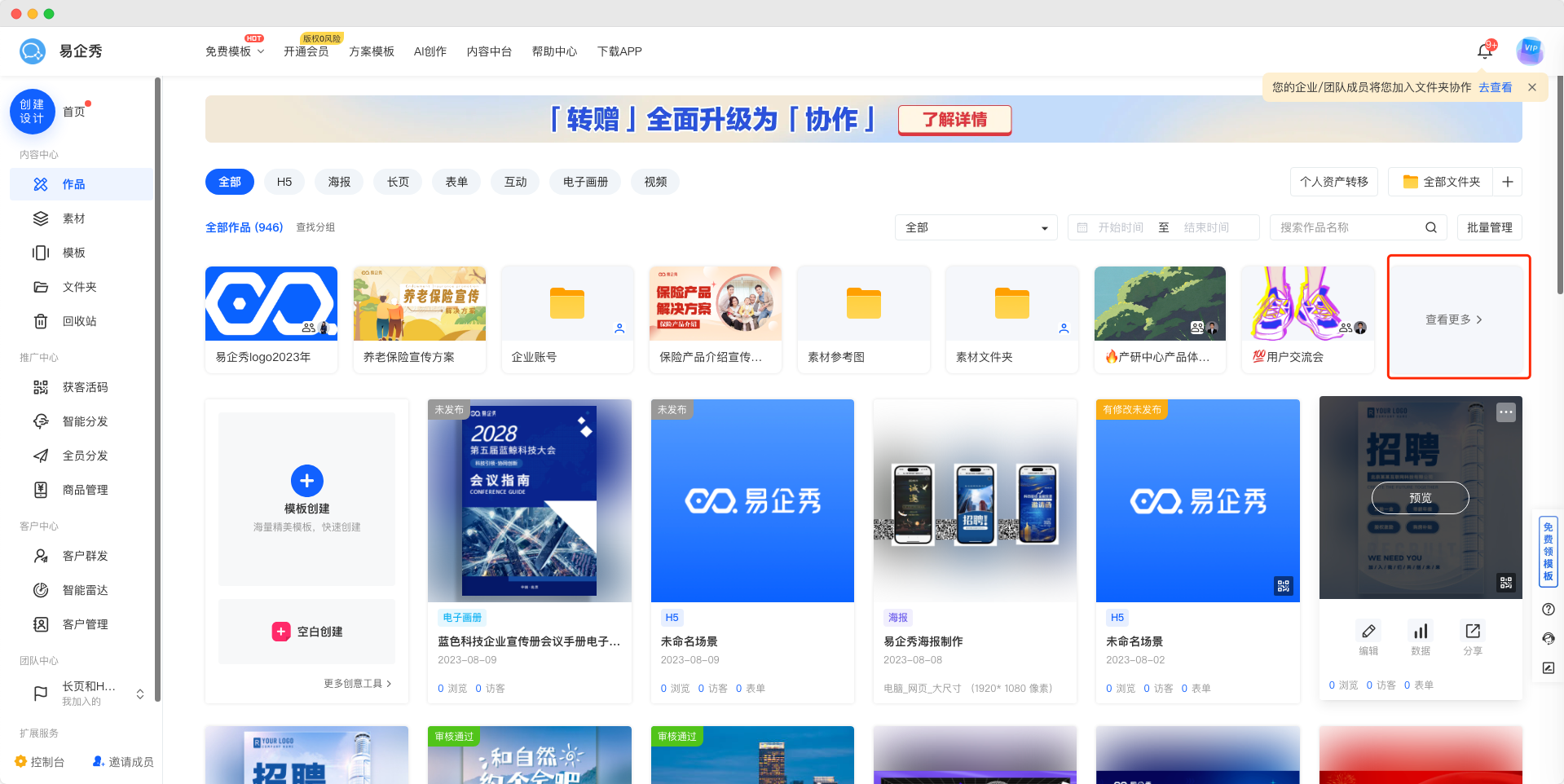
Task: Click the 查找分组 link
Action: pos(315,227)
